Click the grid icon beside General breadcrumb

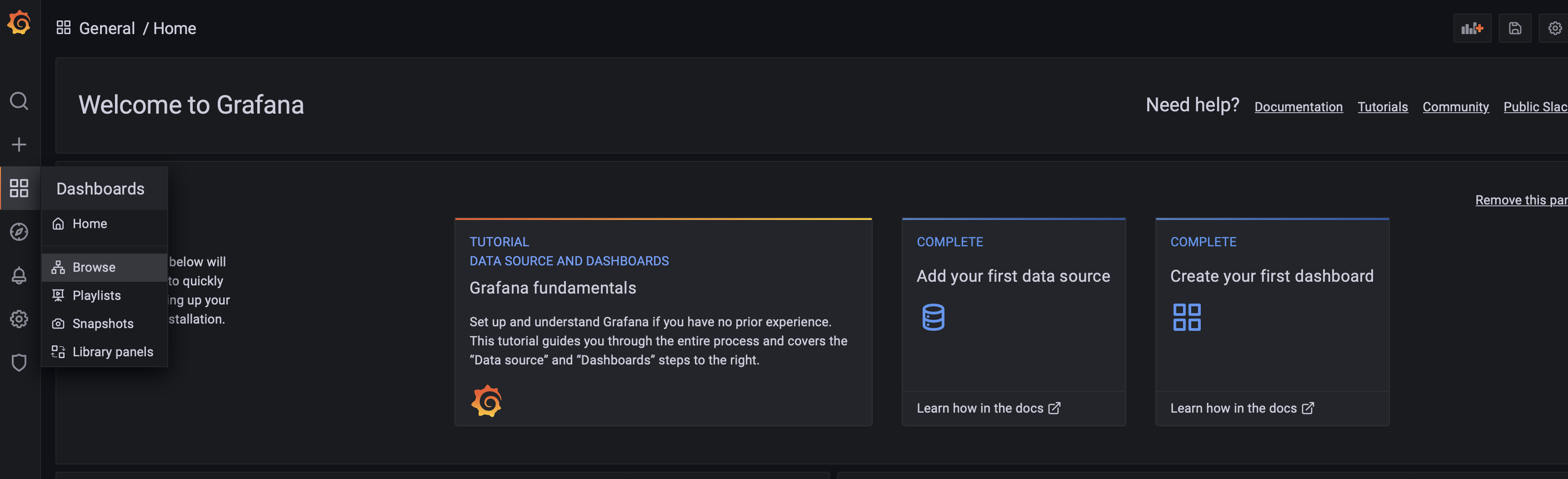(x=63, y=27)
